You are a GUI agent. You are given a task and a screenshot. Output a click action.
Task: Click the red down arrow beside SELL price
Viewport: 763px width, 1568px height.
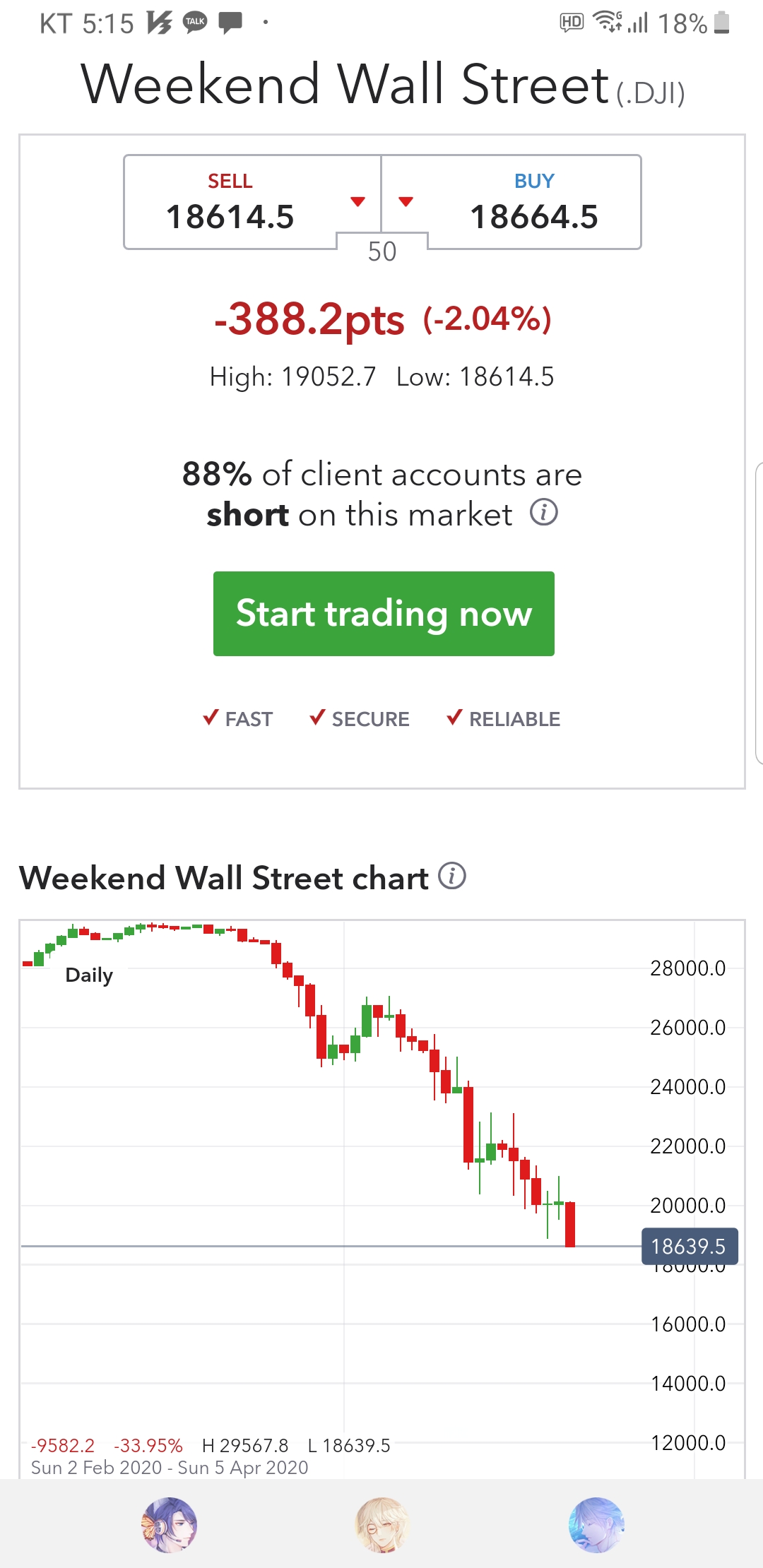pyautogui.click(x=358, y=202)
